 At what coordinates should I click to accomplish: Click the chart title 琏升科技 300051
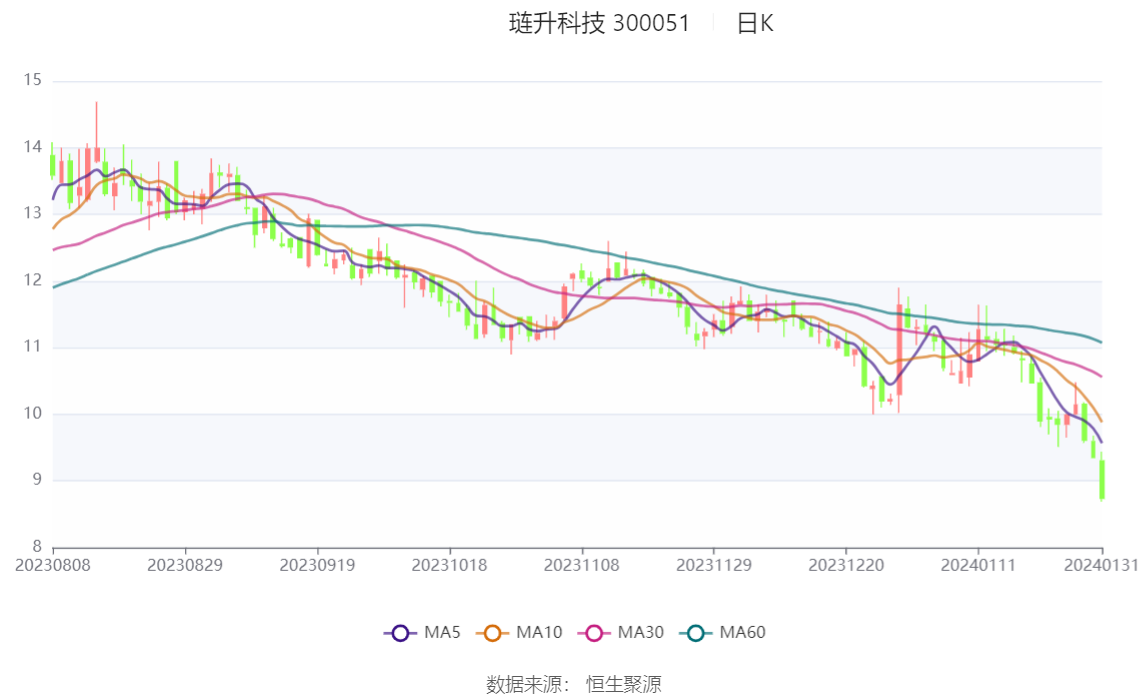pos(599,23)
